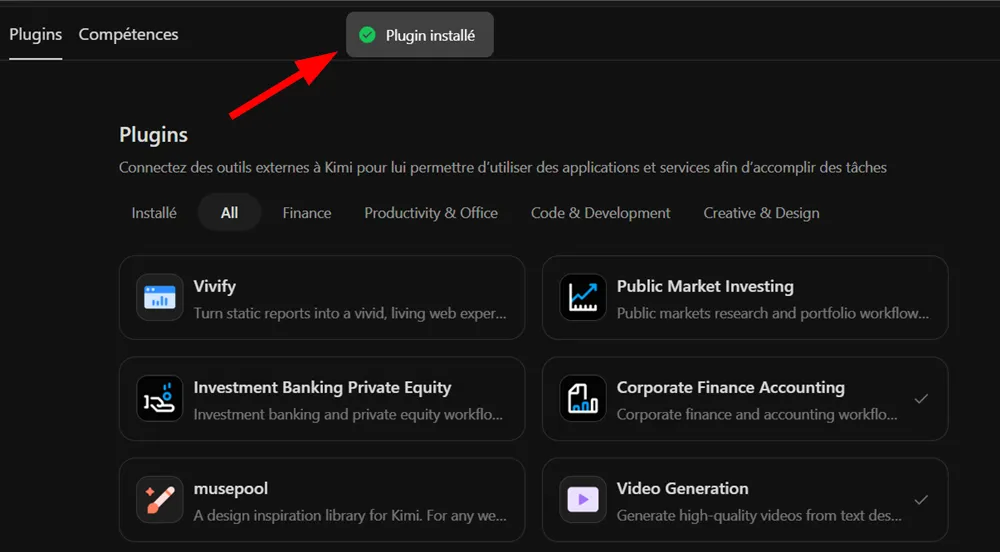
Task: Click the 'Plugin installé' notification text
Action: pyautogui.click(x=430, y=36)
